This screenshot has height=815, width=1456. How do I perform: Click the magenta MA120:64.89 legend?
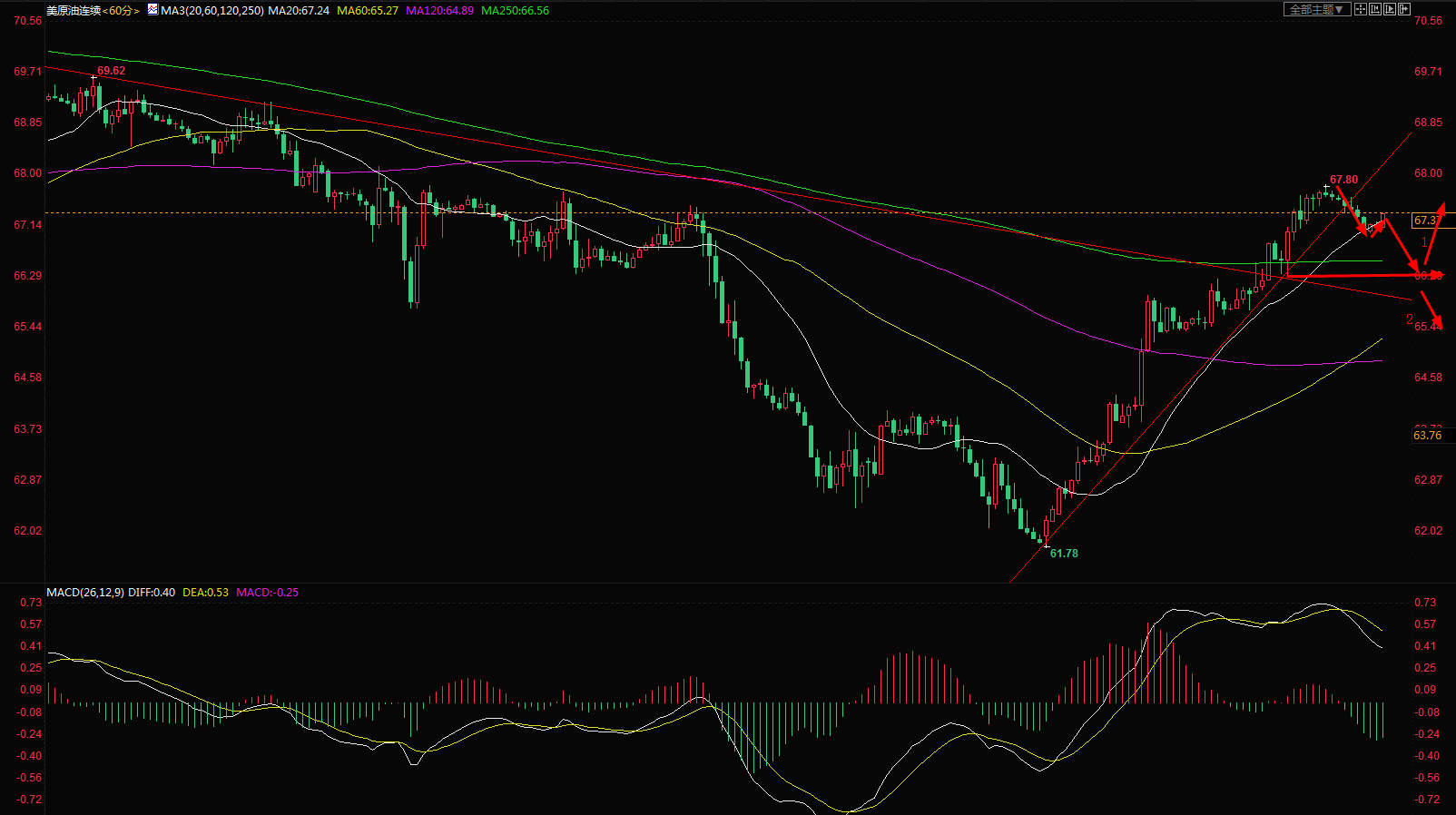pyautogui.click(x=440, y=11)
